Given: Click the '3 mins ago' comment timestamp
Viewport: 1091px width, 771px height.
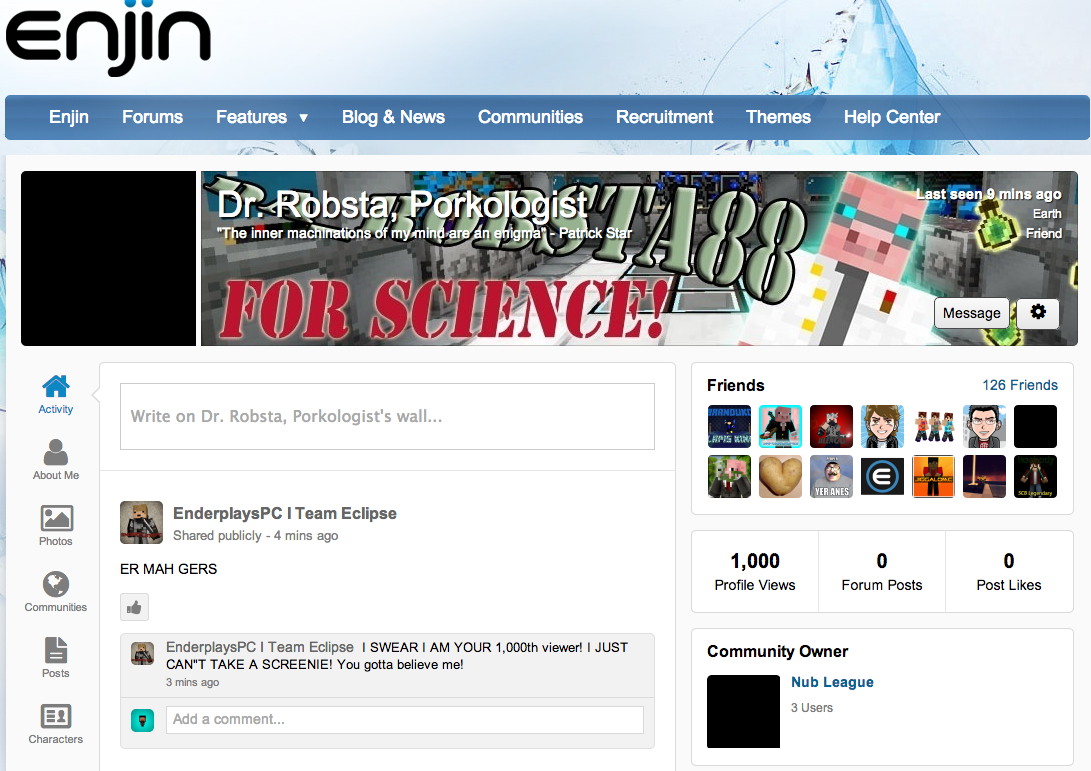Looking at the screenshot, I should (x=192, y=683).
